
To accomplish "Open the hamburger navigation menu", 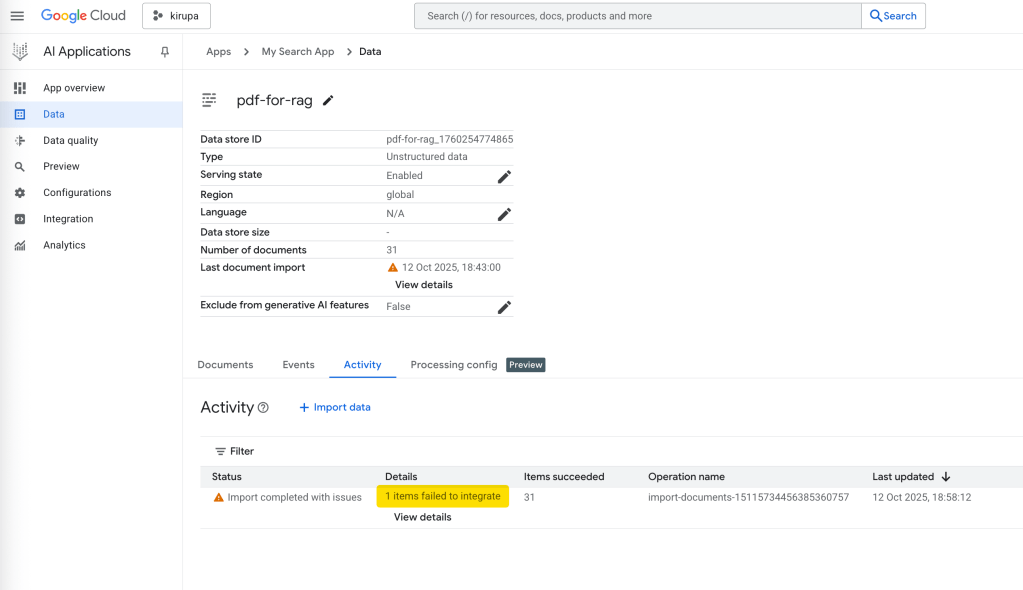I will (x=17, y=16).
